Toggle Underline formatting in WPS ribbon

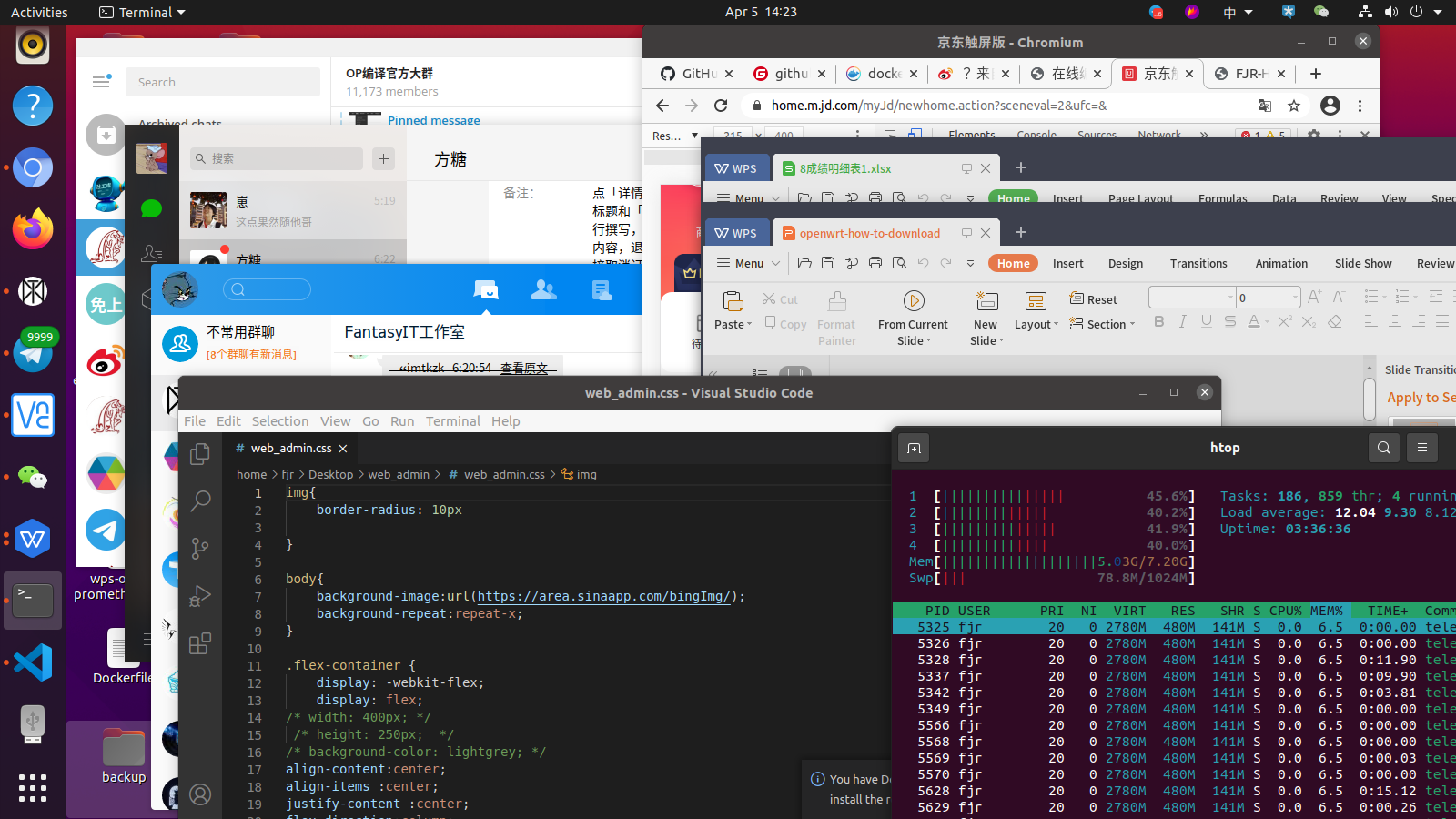click(1207, 321)
